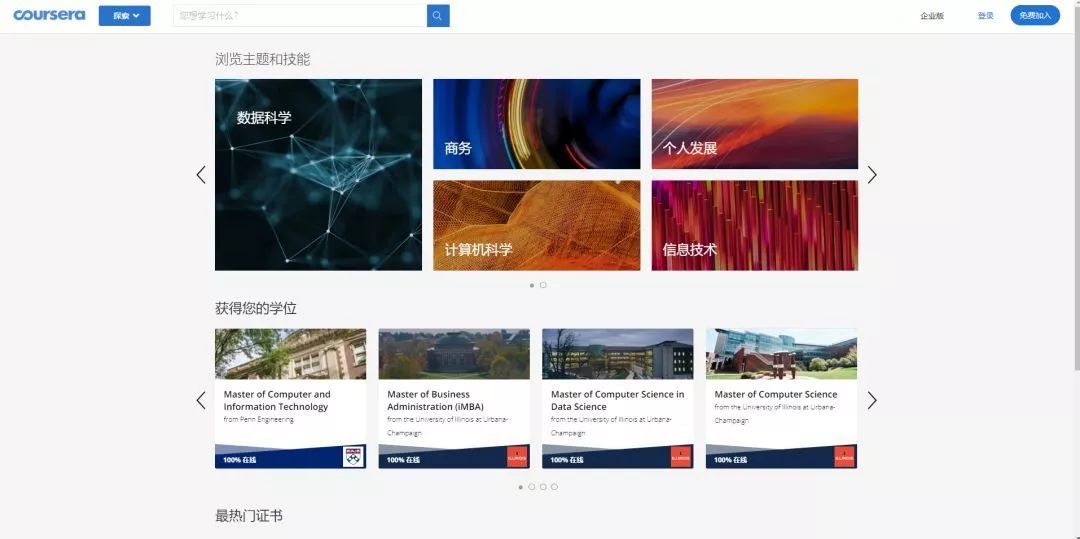Open the 信息技术 topic tile
1080x539 pixels.
pos(755,226)
